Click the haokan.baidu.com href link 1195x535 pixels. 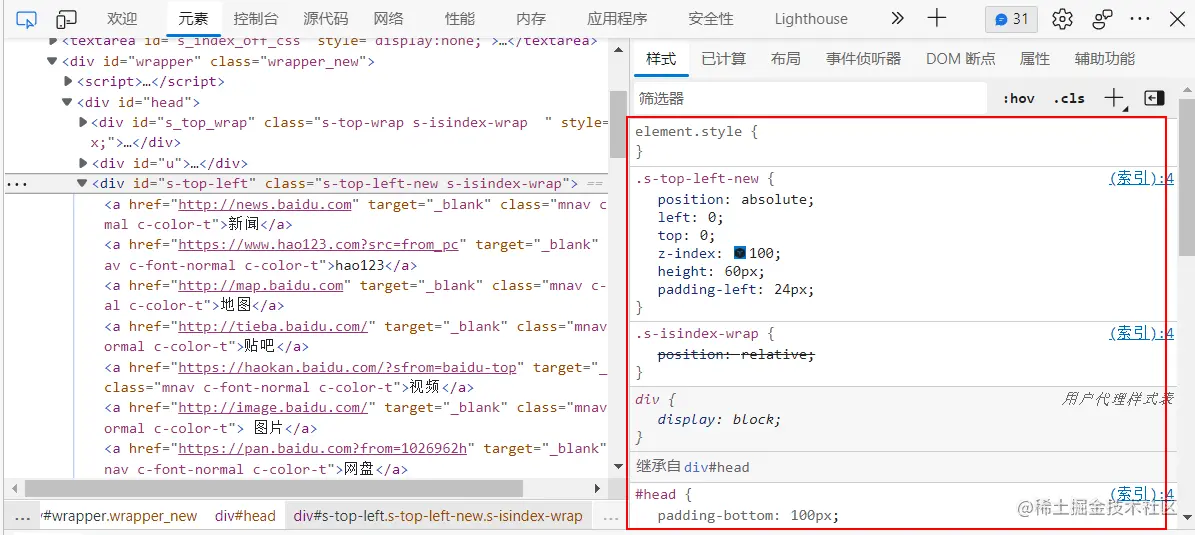pos(348,367)
